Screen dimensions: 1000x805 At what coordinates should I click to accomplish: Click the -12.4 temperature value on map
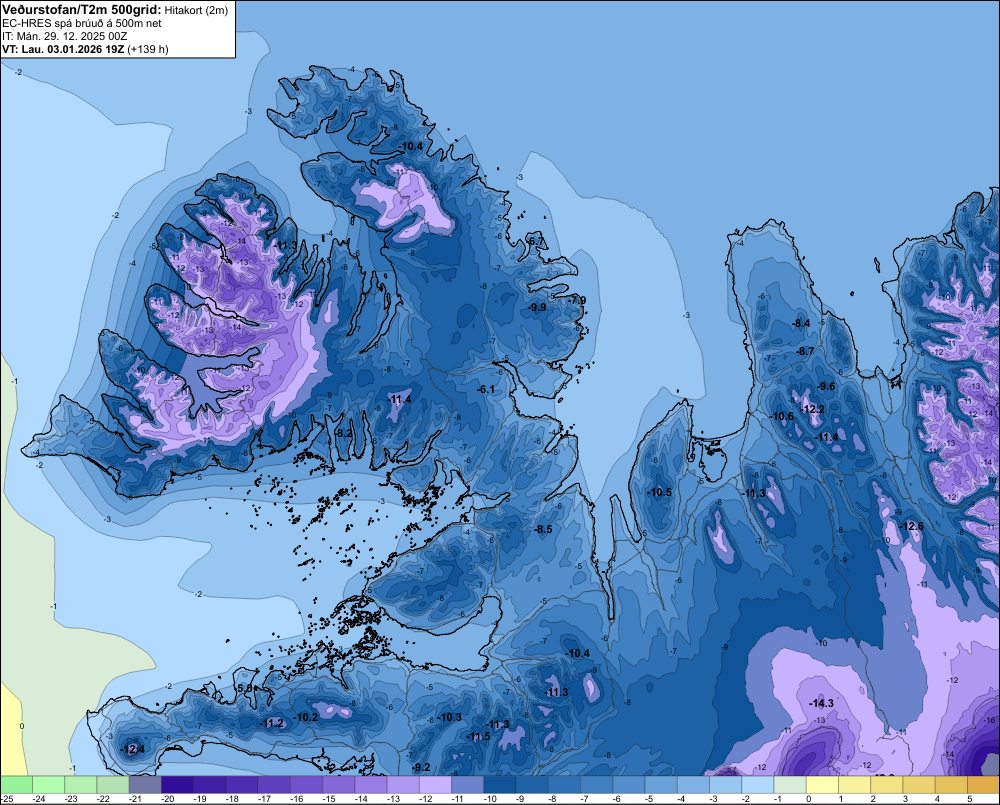[x=133, y=749]
